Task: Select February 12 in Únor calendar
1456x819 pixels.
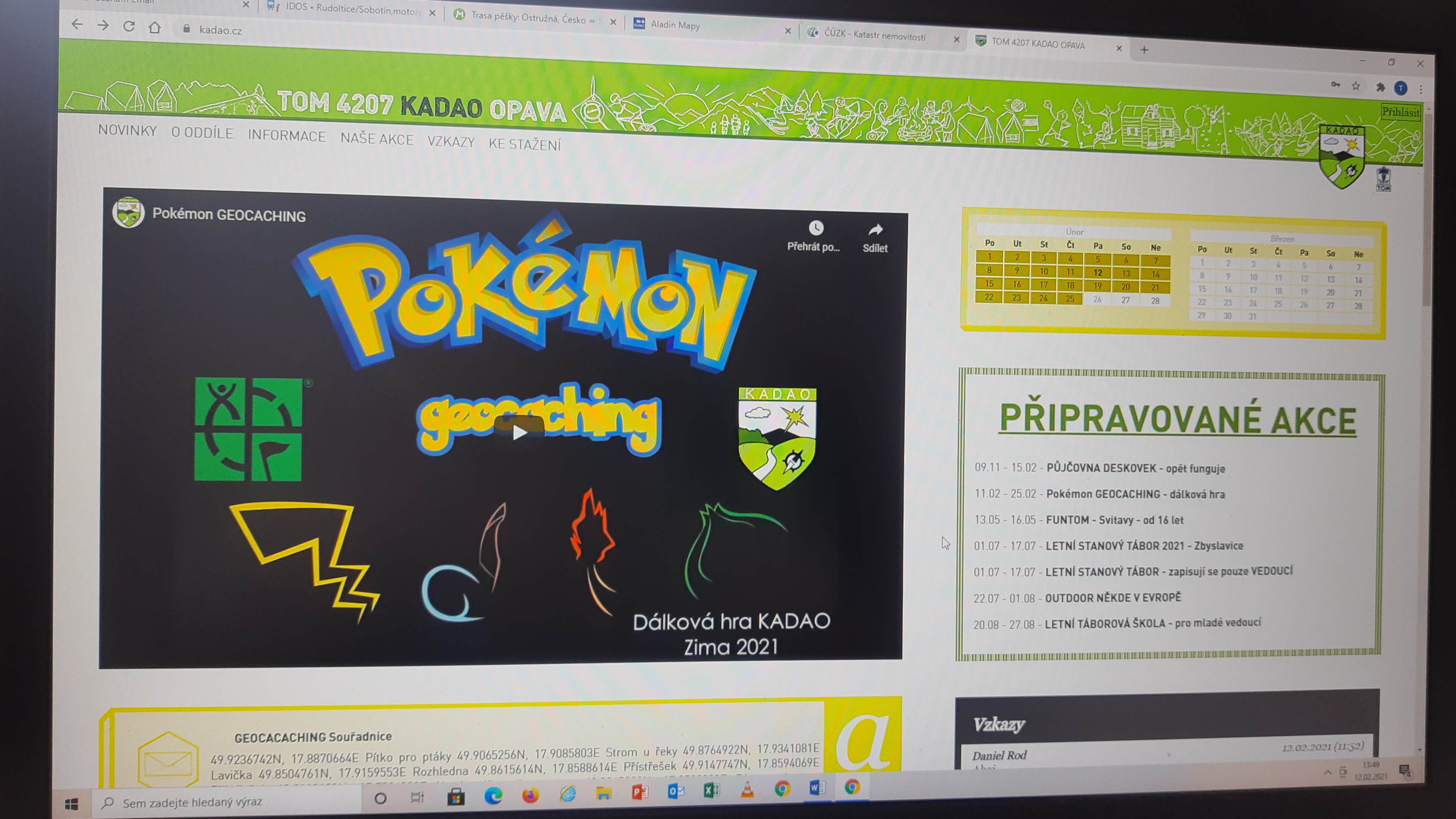Action: pyautogui.click(x=1097, y=272)
